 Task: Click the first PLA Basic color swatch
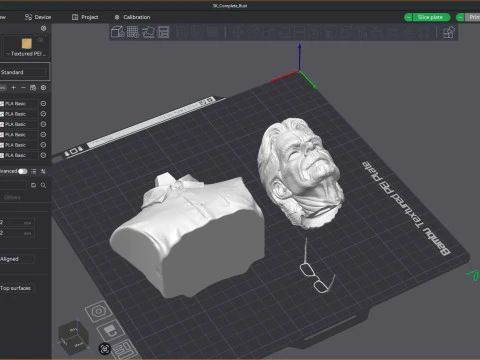(x=2, y=104)
